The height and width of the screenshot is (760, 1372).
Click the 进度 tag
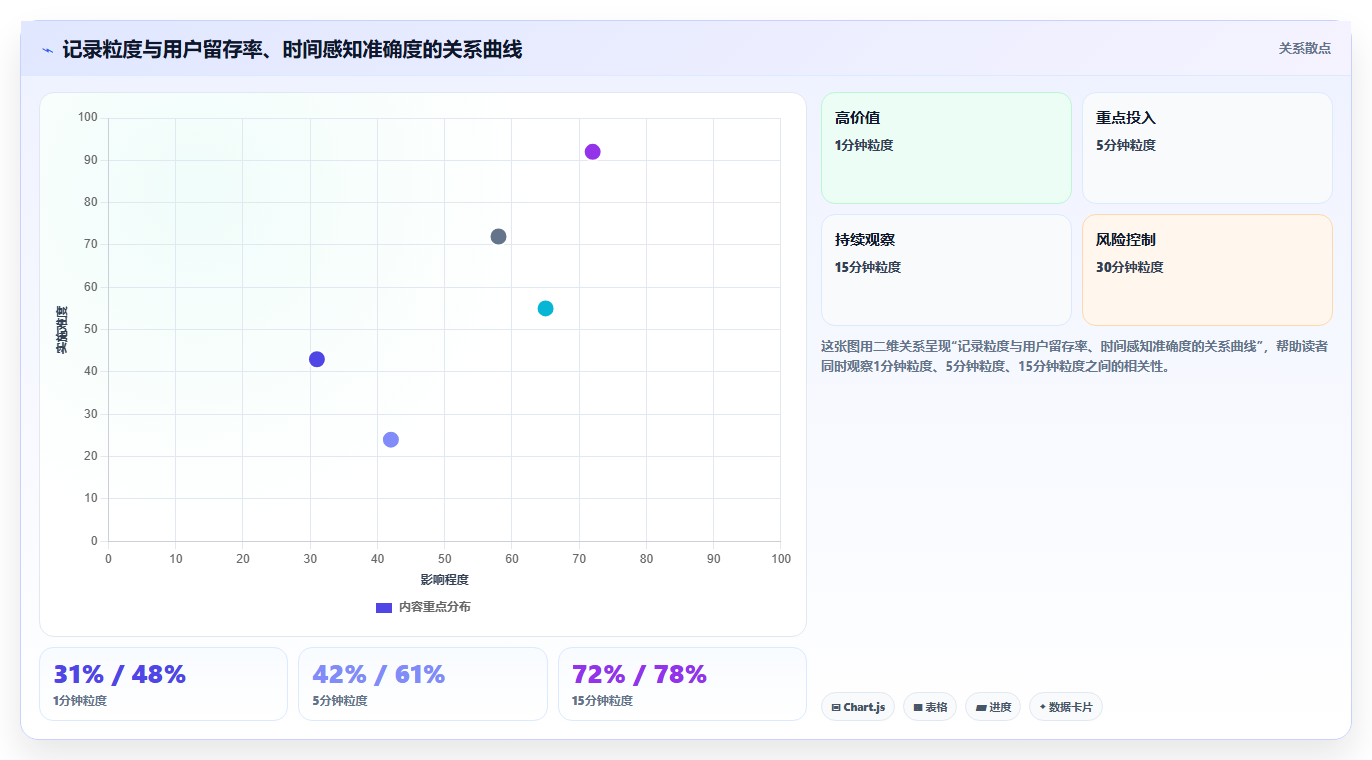coord(993,707)
